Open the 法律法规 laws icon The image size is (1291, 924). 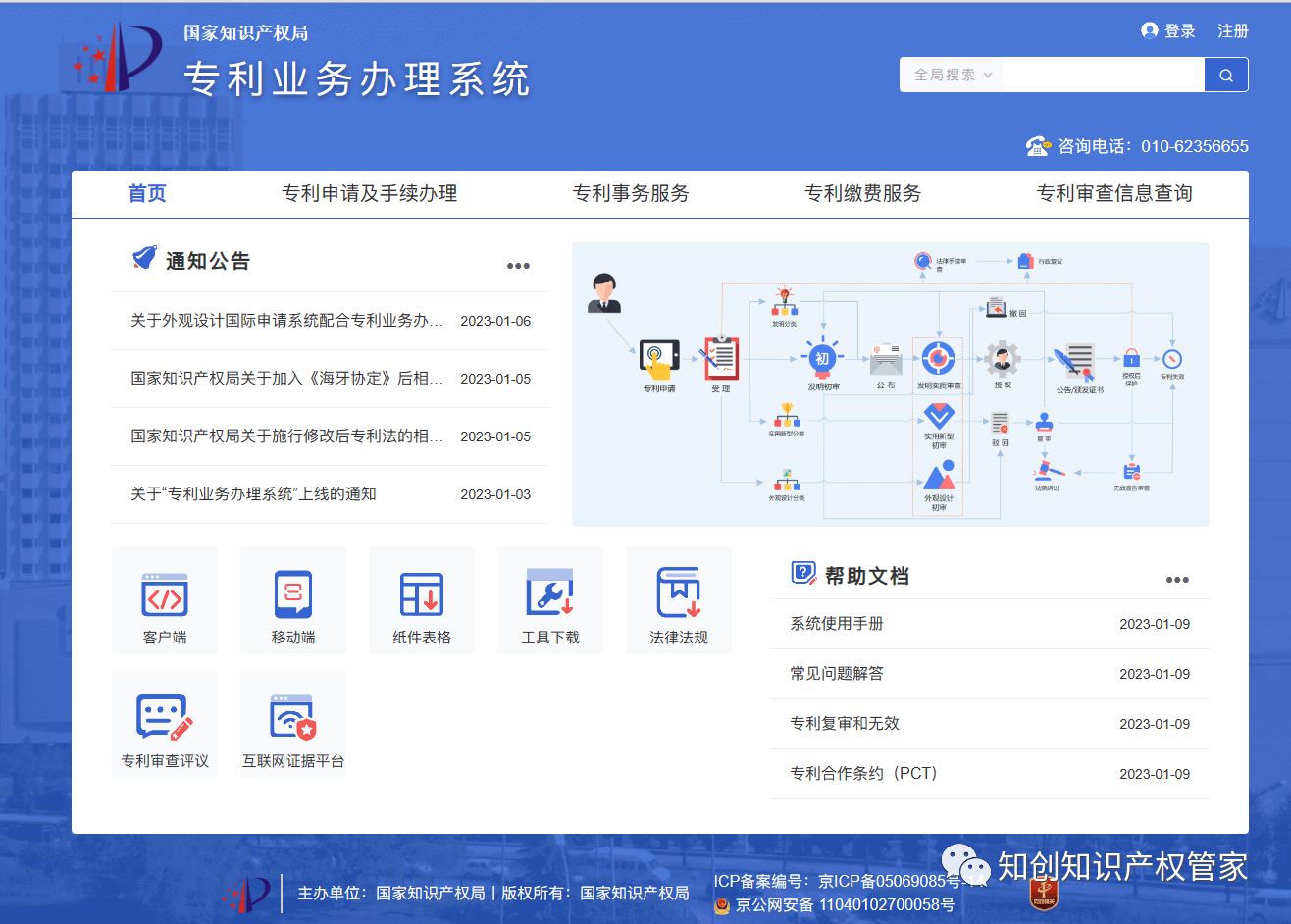pos(679,600)
